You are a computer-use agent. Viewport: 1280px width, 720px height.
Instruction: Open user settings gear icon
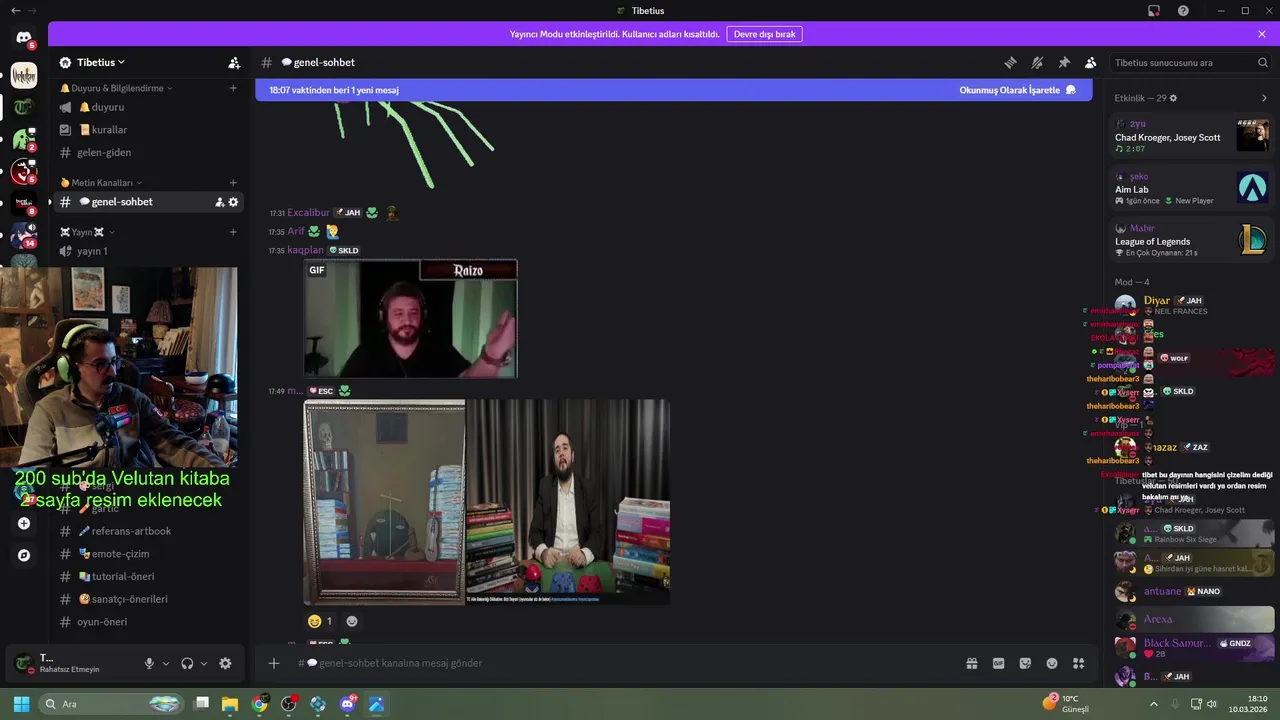click(225, 663)
